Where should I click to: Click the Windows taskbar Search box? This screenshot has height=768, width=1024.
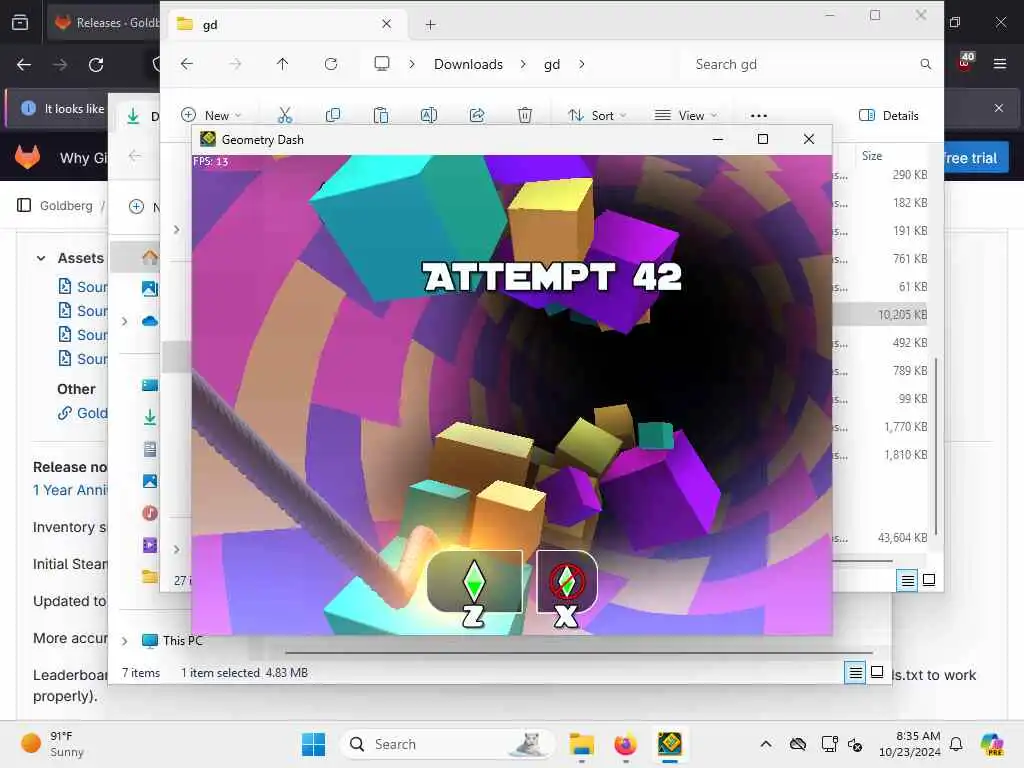447,744
